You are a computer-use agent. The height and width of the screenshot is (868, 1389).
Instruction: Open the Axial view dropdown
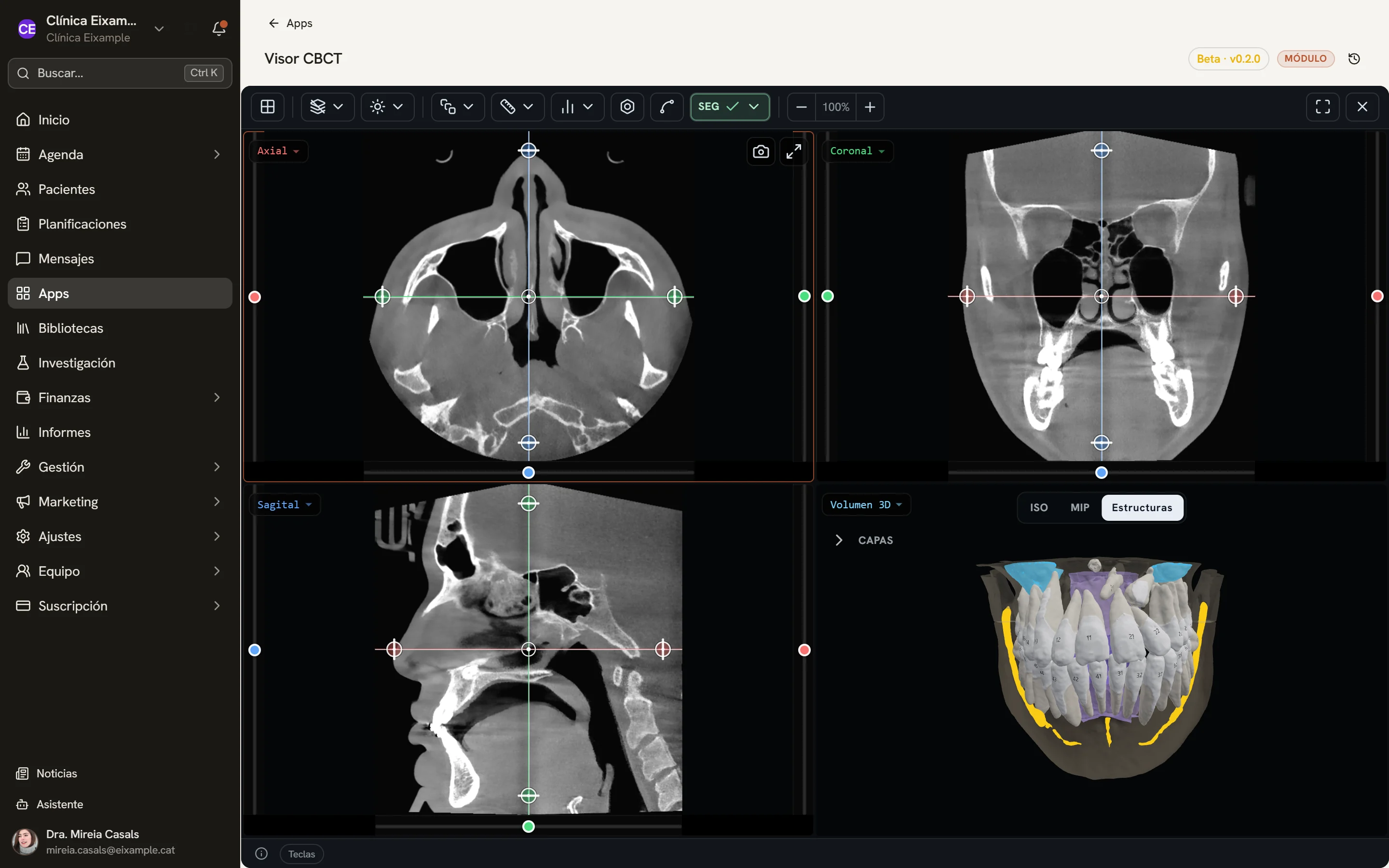pos(278,151)
